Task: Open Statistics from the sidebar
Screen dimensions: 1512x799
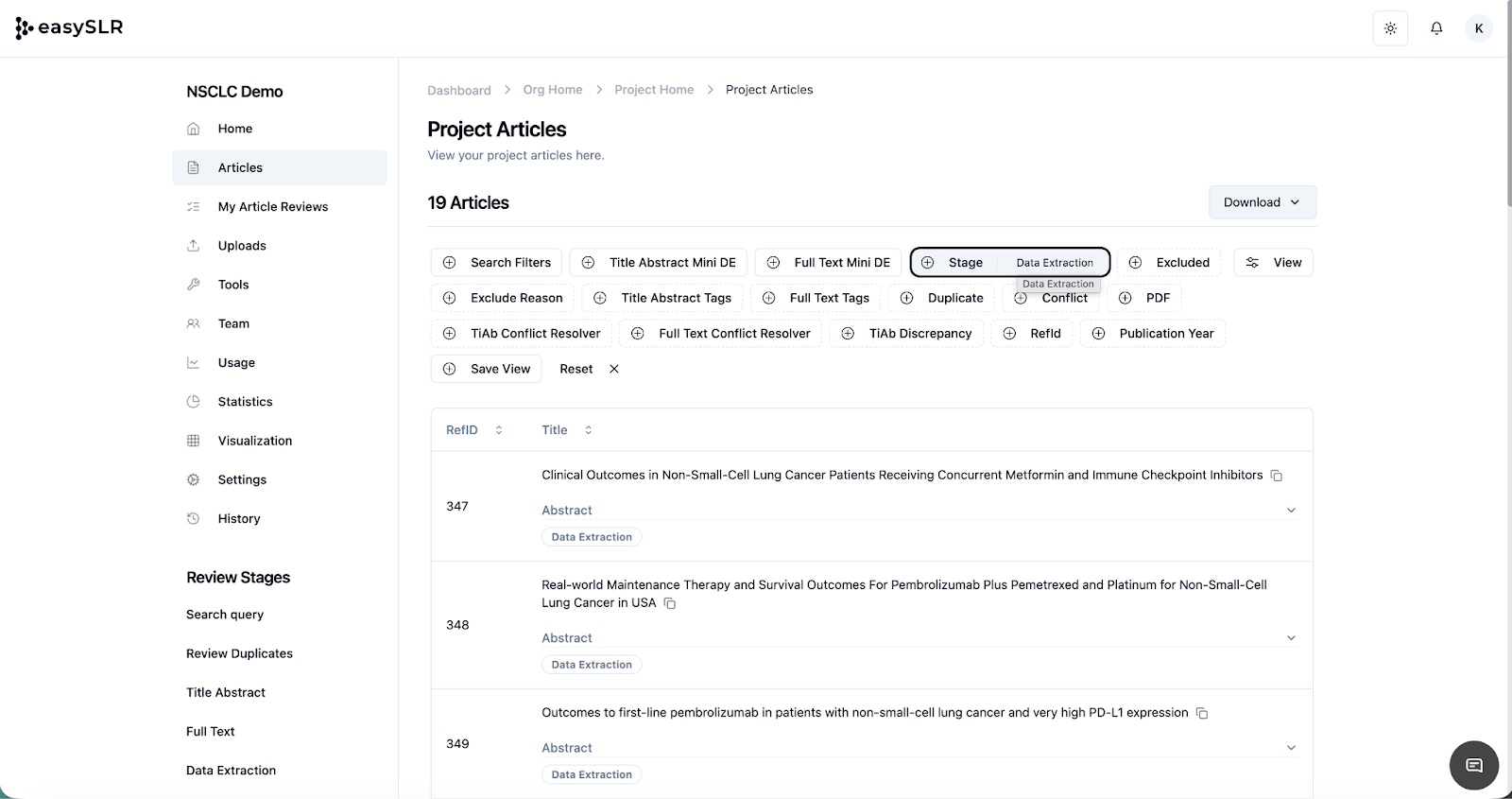Action: [245, 402]
